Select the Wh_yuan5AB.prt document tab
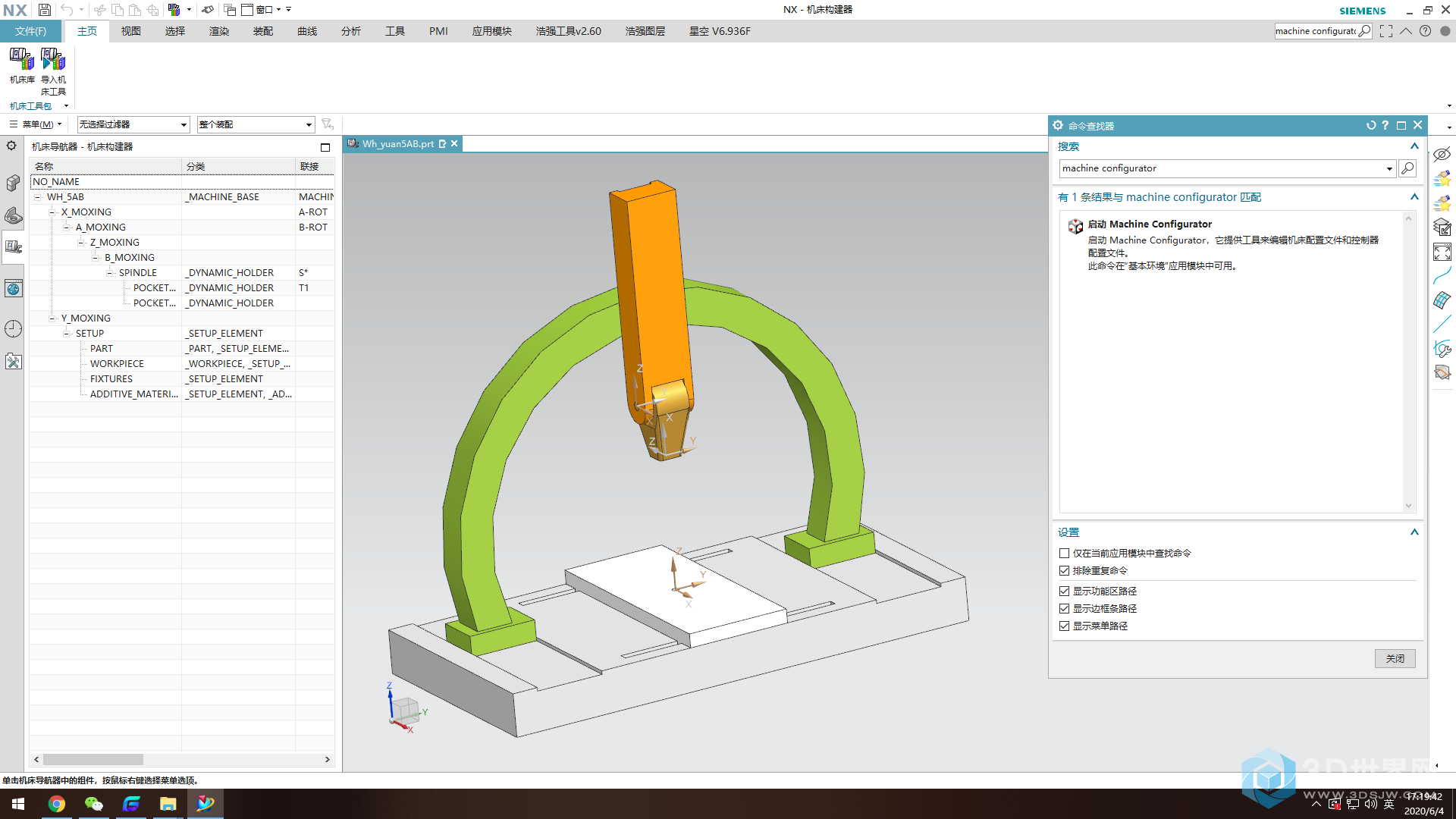The width and height of the screenshot is (1456, 819). [x=397, y=144]
